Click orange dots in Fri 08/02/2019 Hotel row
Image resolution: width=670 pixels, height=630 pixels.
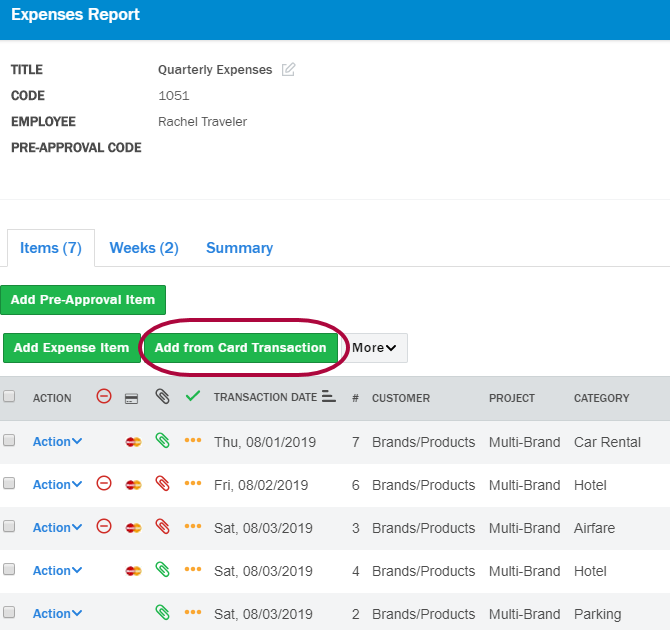coord(193,483)
